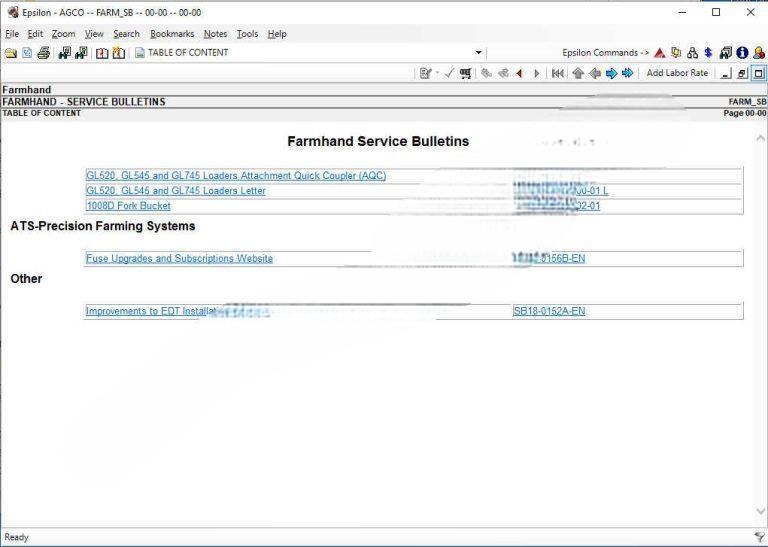Open the blue information icon
Image resolution: width=768 pixels, height=547 pixels.
pos(742,53)
